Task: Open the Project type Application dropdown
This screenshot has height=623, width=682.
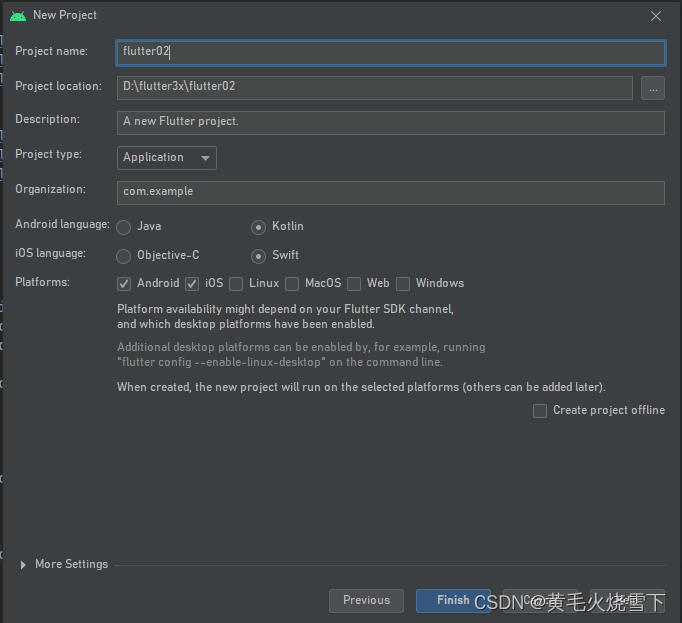Action: click(167, 157)
